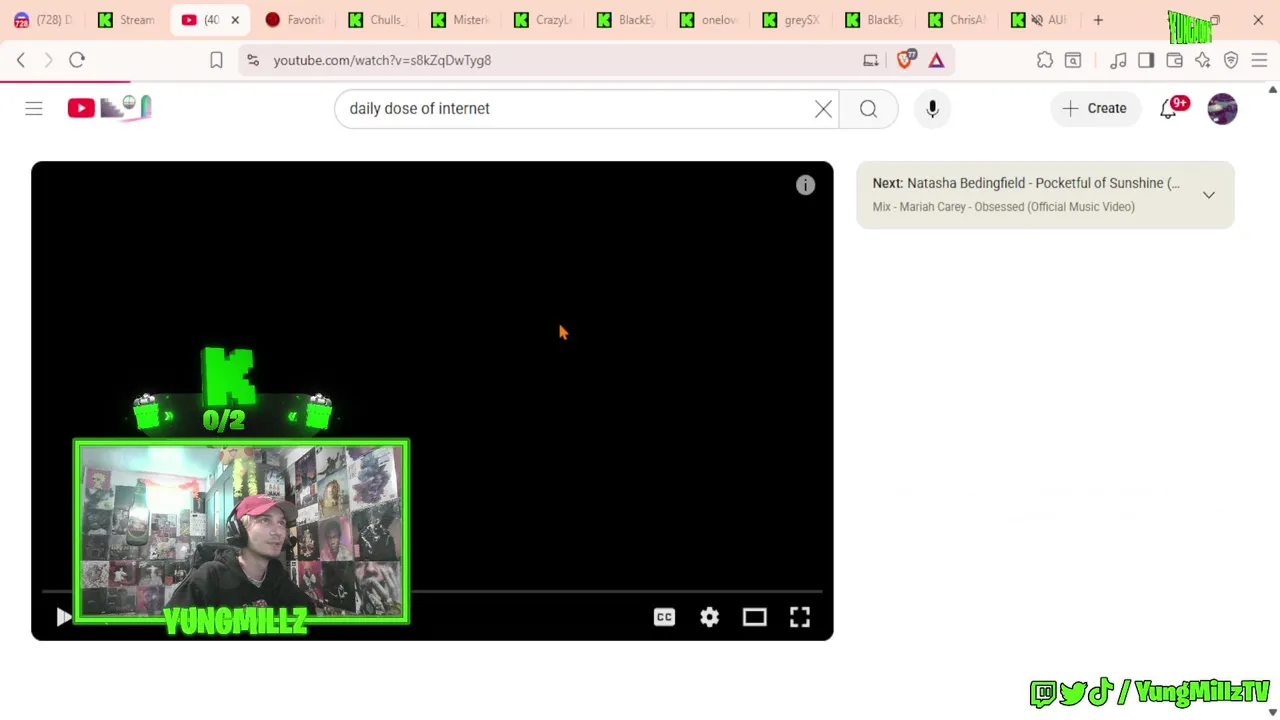The image size is (1280, 720).
Task: Open the browser main menu
Action: [1259, 60]
